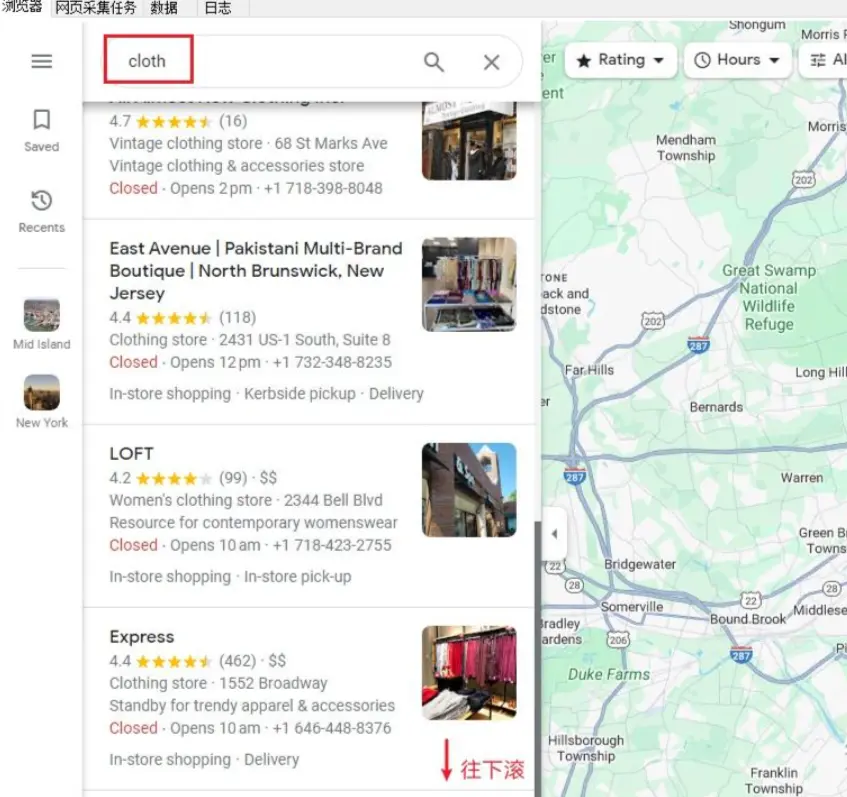847x797 pixels.
Task: Click Bernards on the map
Action: tap(716, 407)
